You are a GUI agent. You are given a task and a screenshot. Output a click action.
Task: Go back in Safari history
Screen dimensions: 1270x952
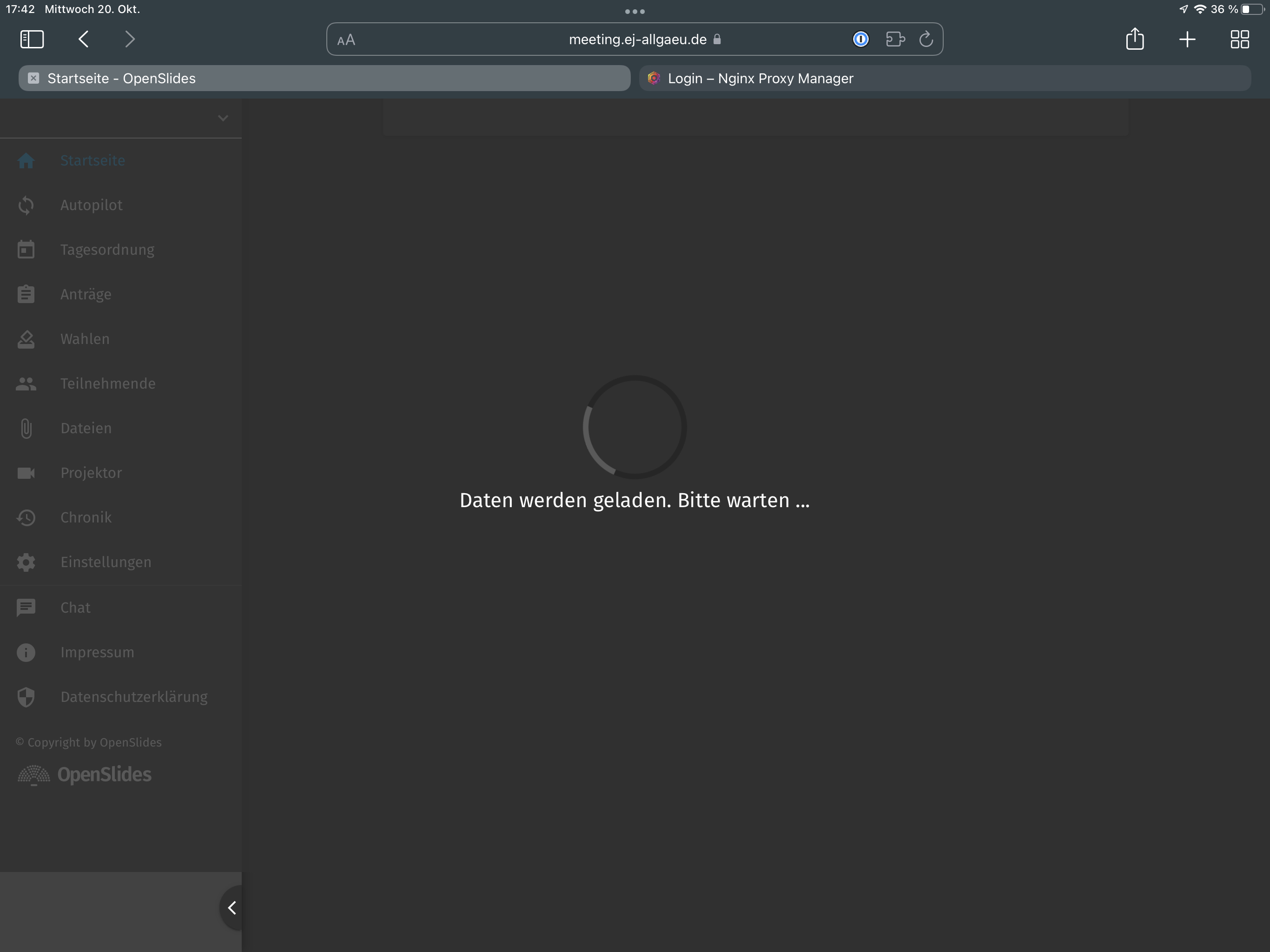pos(84,39)
